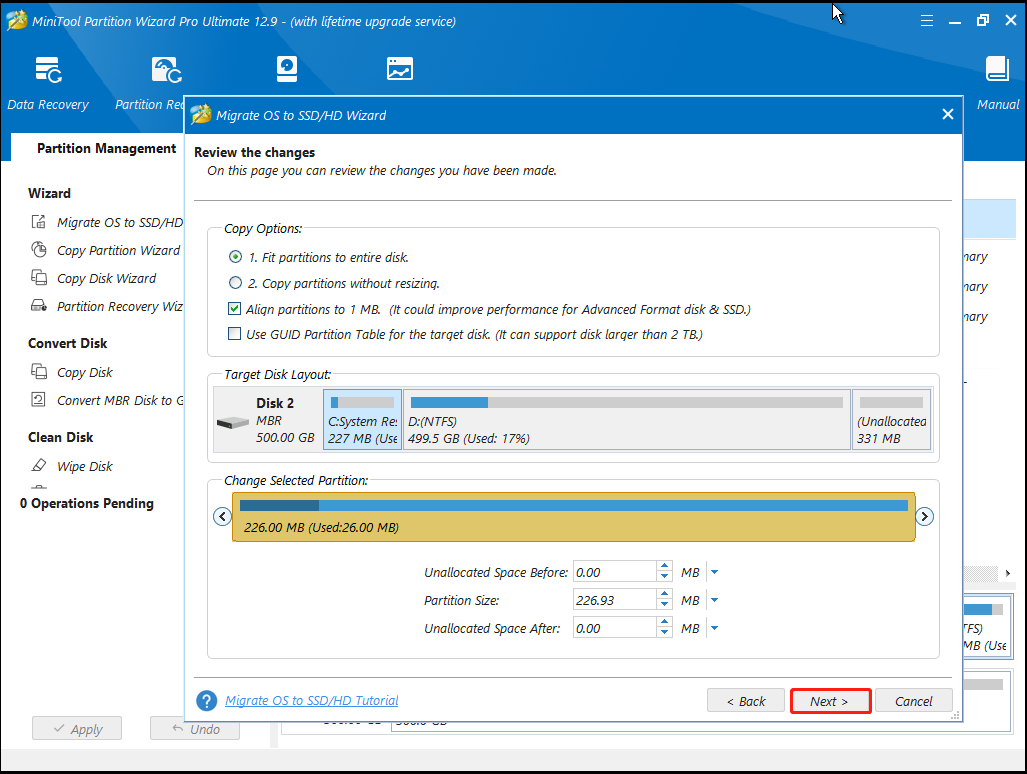The height and width of the screenshot is (774, 1027).
Task: Click the yellow selected partition size bar
Action: [573, 517]
